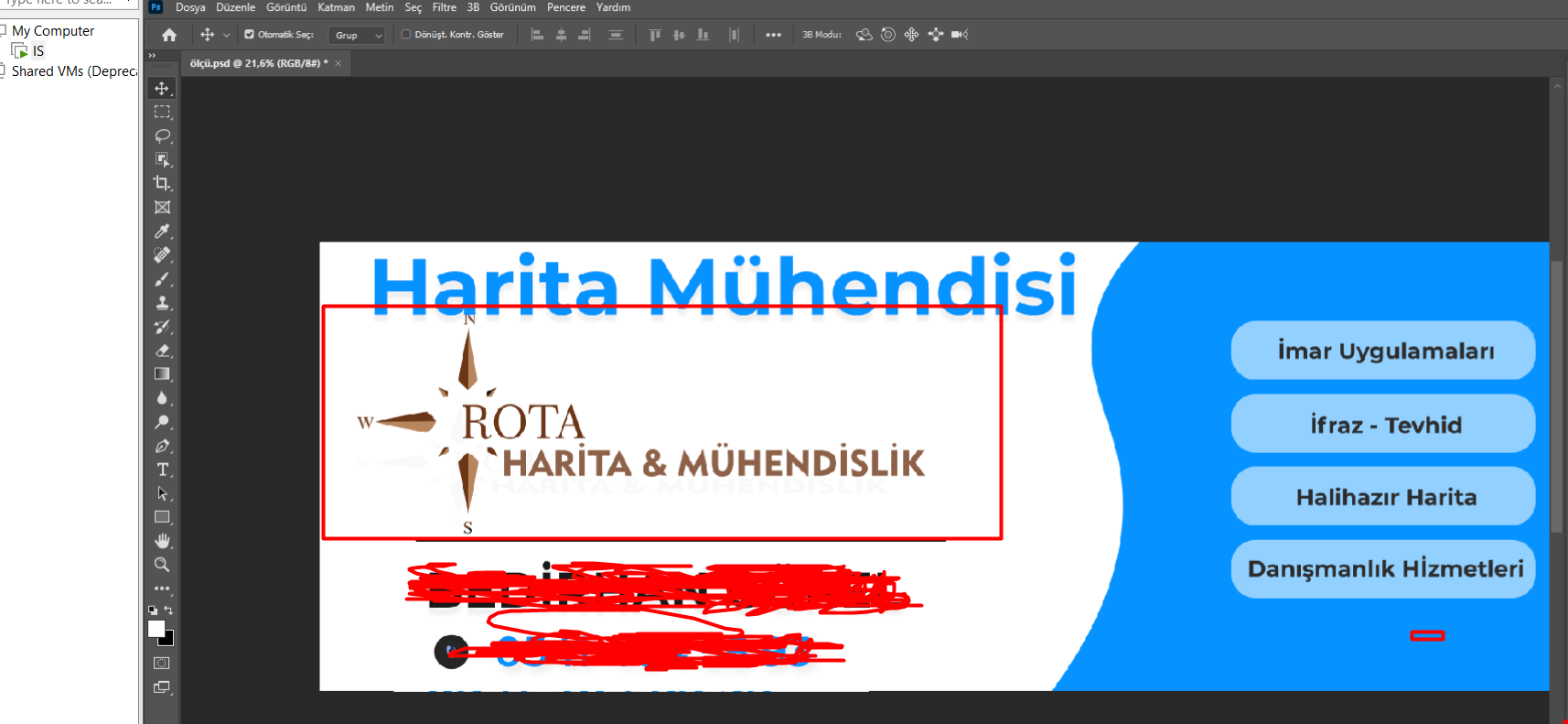Screen dimensions: 1568x724
Task: Click the 3D slide camera icon
Action: pos(935,35)
